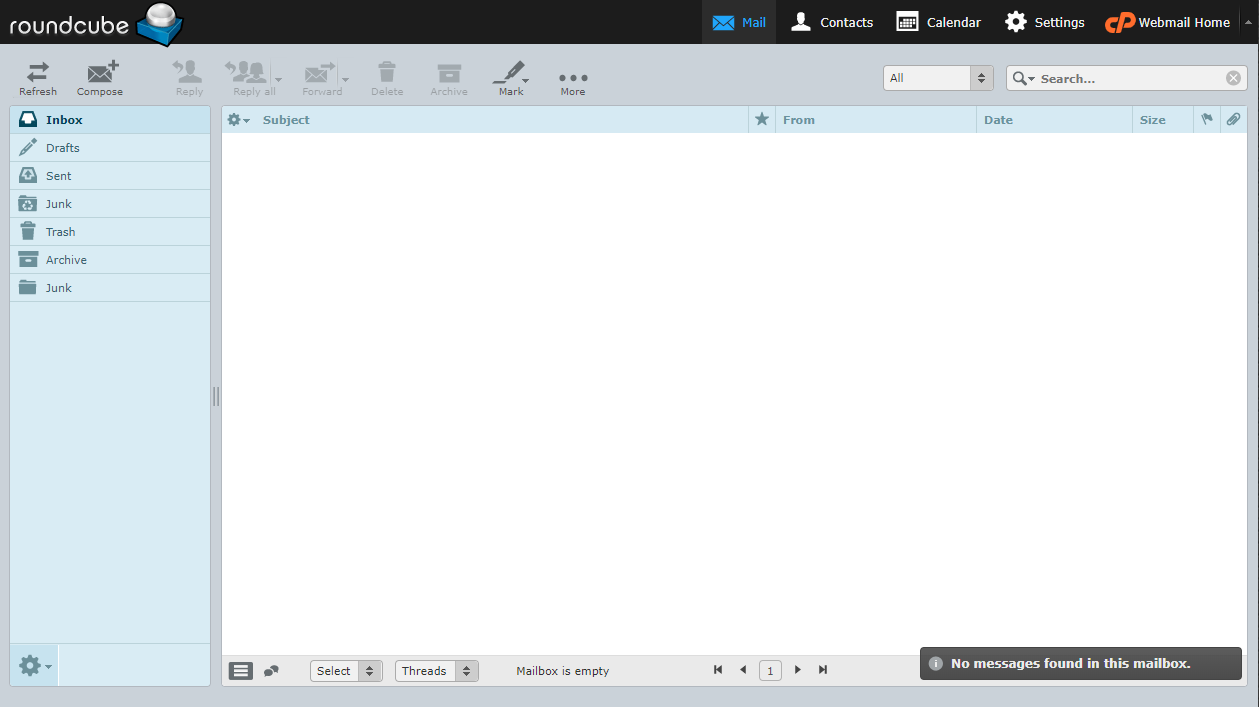Open the Reply all dropdown arrow

tap(277, 78)
